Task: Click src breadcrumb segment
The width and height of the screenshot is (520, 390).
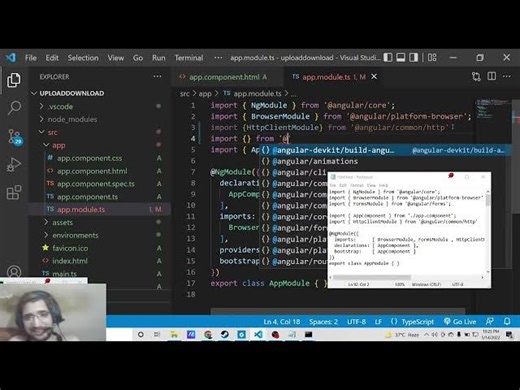Action: pyautogui.click(x=185, y=94)
